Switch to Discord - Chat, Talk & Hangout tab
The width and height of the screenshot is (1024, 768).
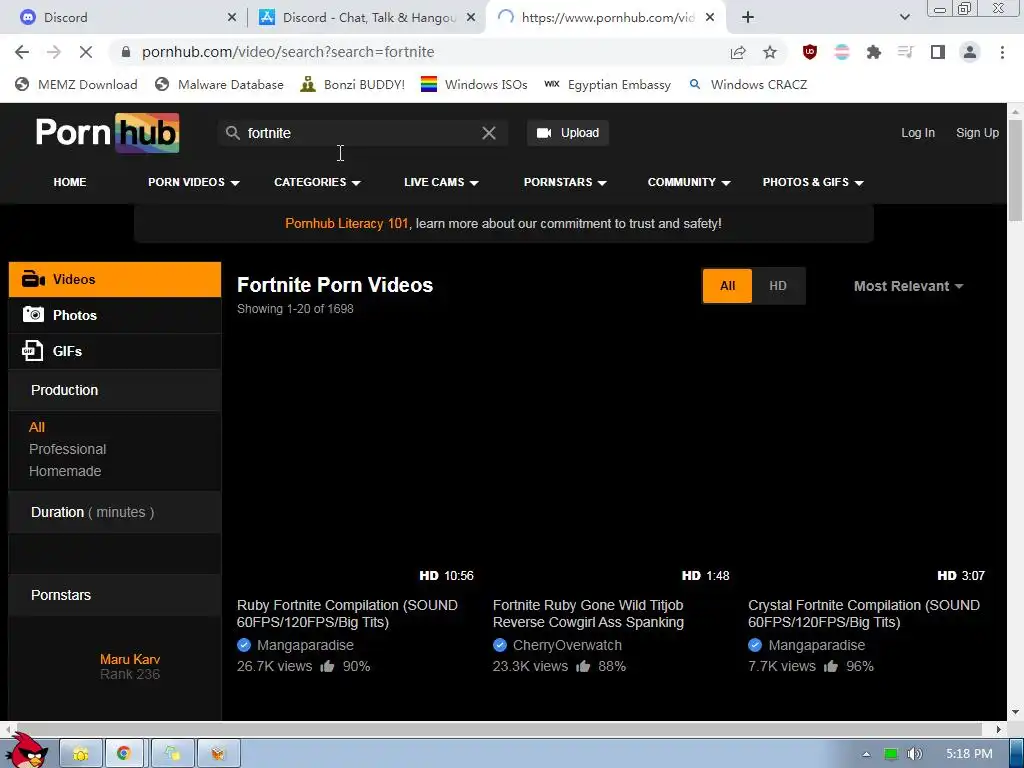click(368, 18)
